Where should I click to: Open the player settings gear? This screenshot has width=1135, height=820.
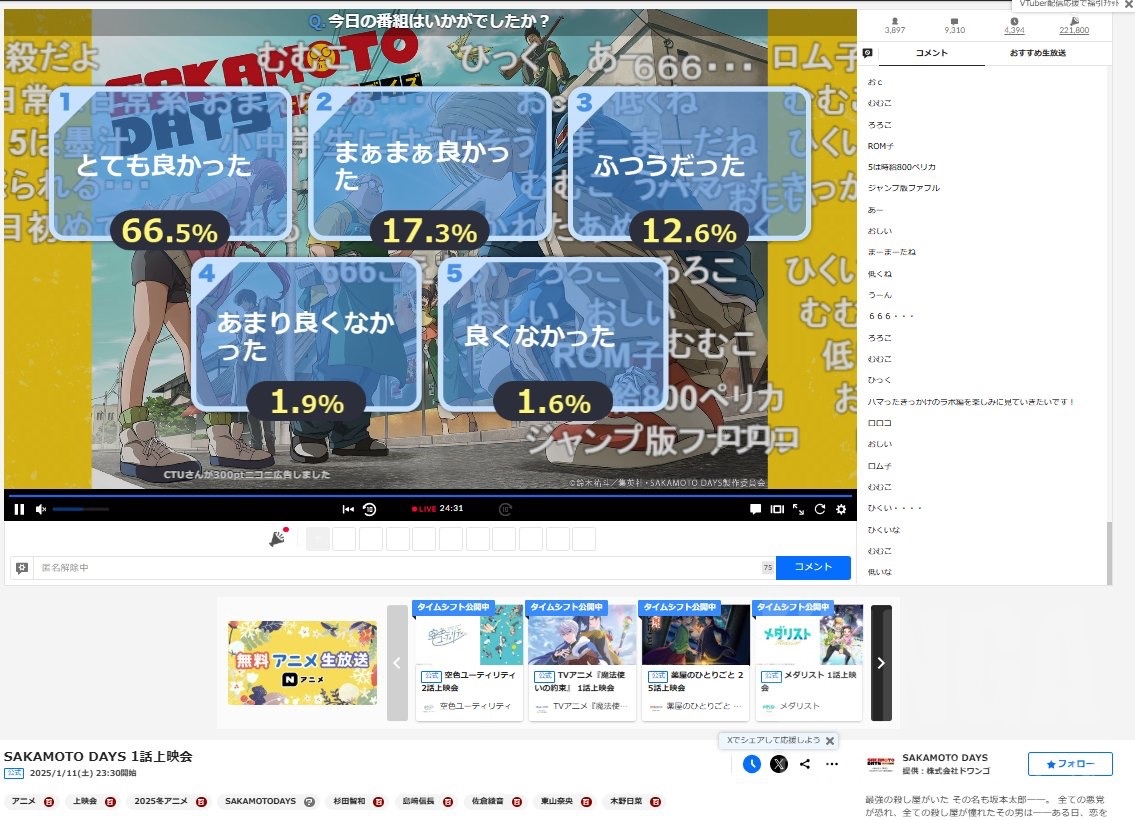point(840,509)
